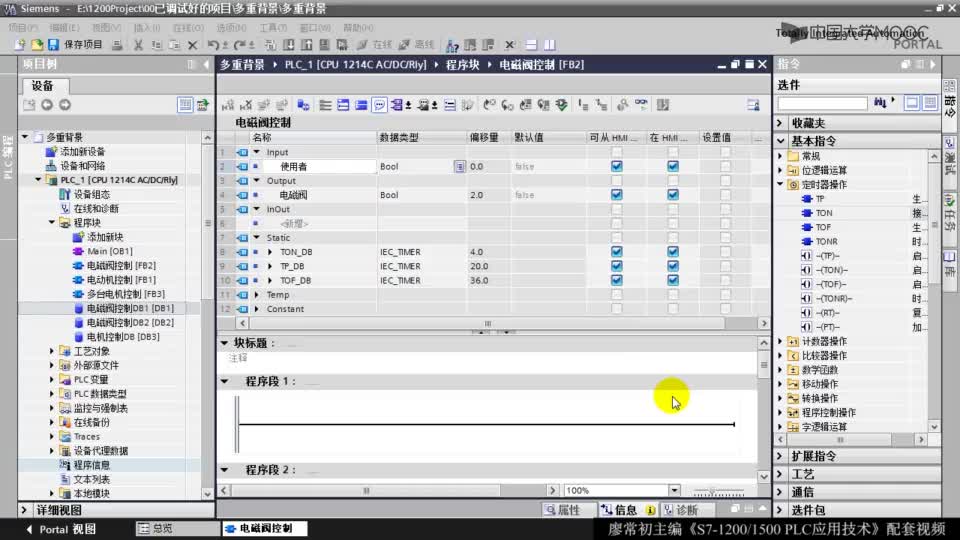Image resolution: width=960 pixels, height=540 pixels.
Task: Click the Forward arrow in project tree toolbar
Action: [x=65, y=105]
